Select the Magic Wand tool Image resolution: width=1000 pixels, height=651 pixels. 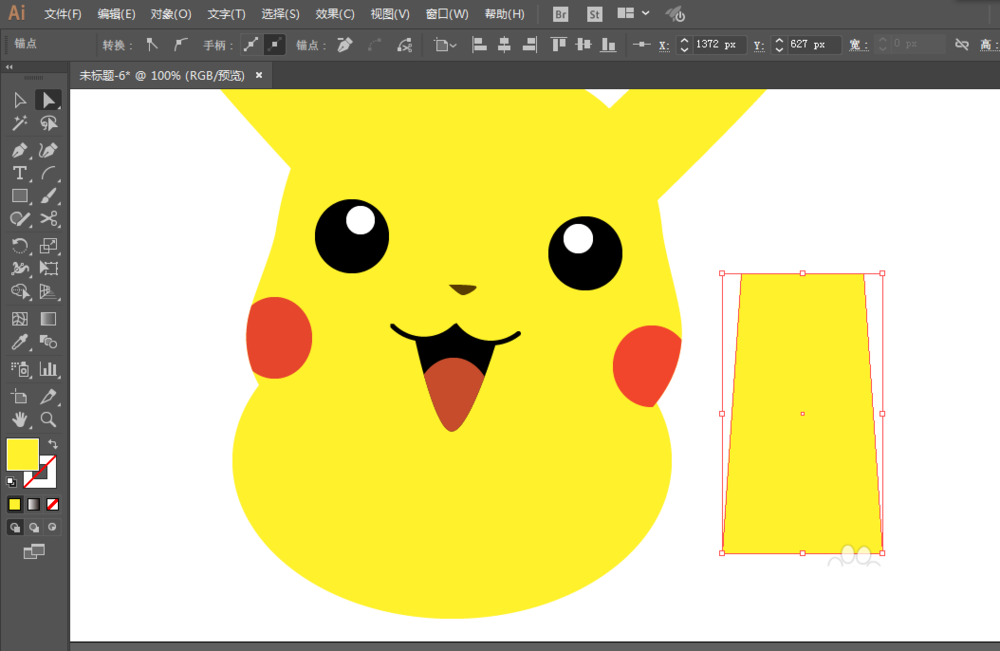tap(20, 123)
